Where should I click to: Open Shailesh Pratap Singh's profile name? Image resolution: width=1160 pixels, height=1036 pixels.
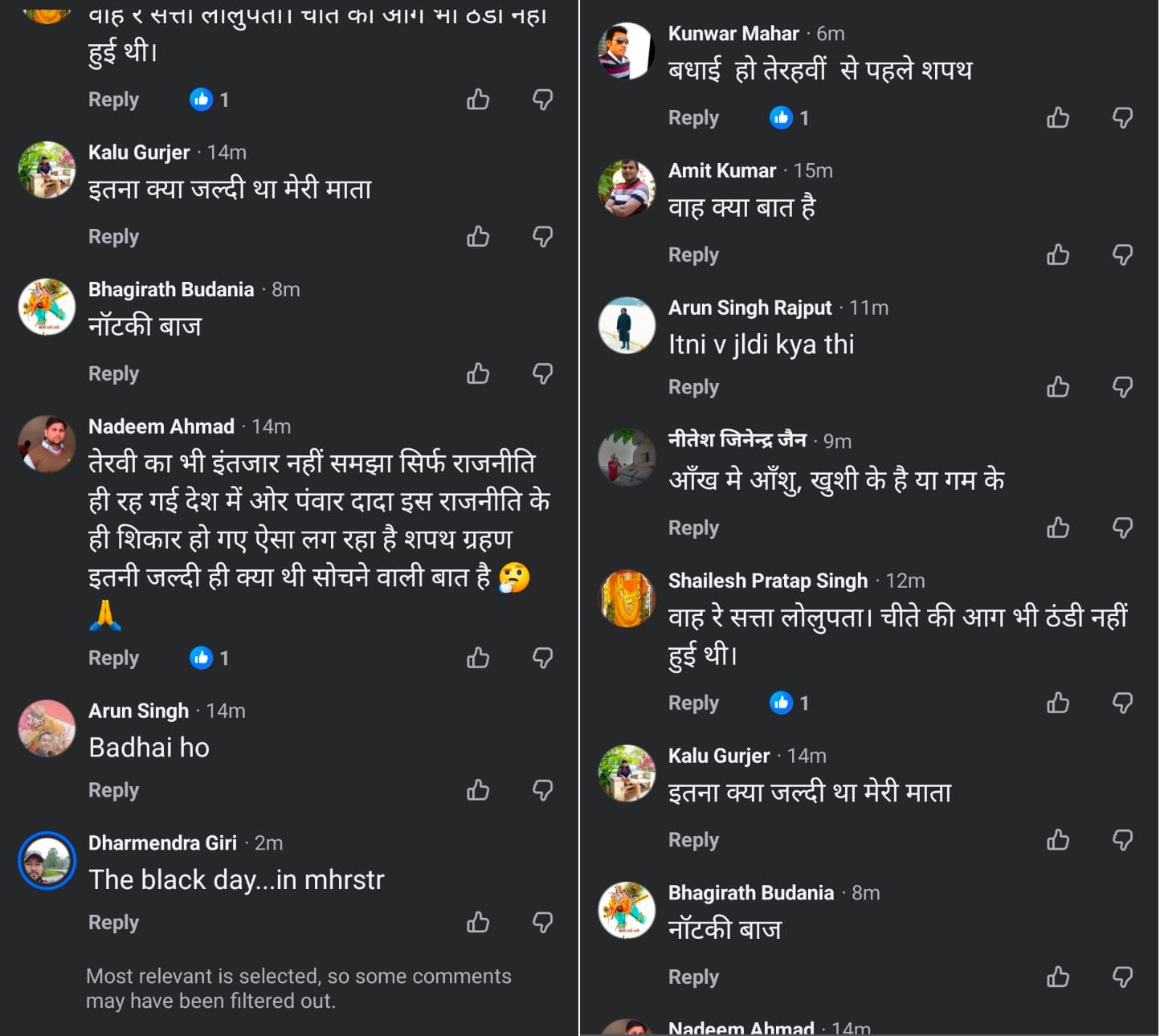click(x=767, y=581)
